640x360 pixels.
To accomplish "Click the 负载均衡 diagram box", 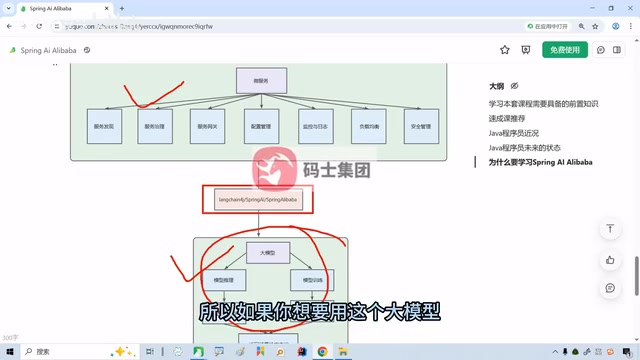I will [369, 126].
